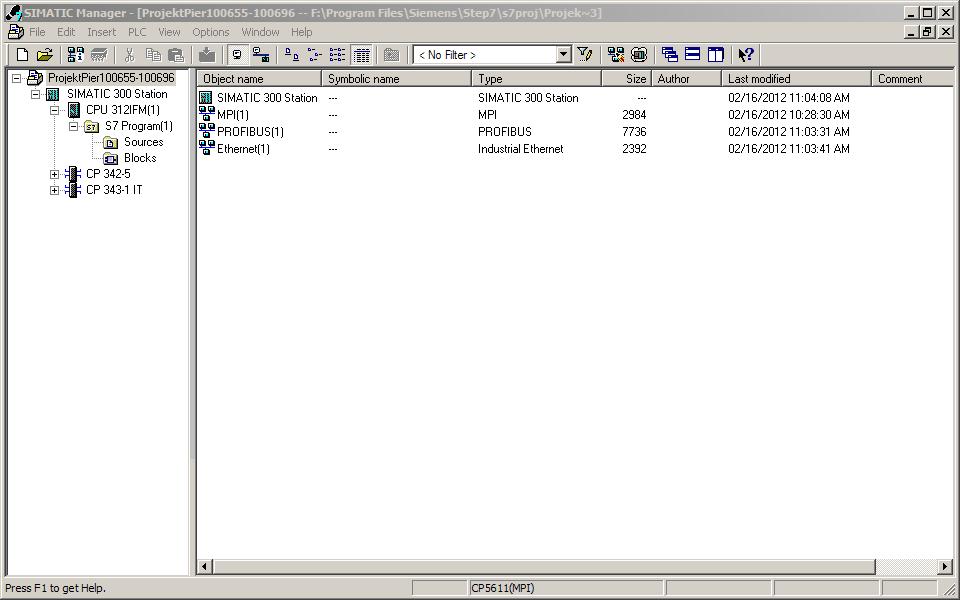Select ProjektPier100655-100696 in the tree
Image resolution: width=960 pixels, height=600 pixels.
111,78
